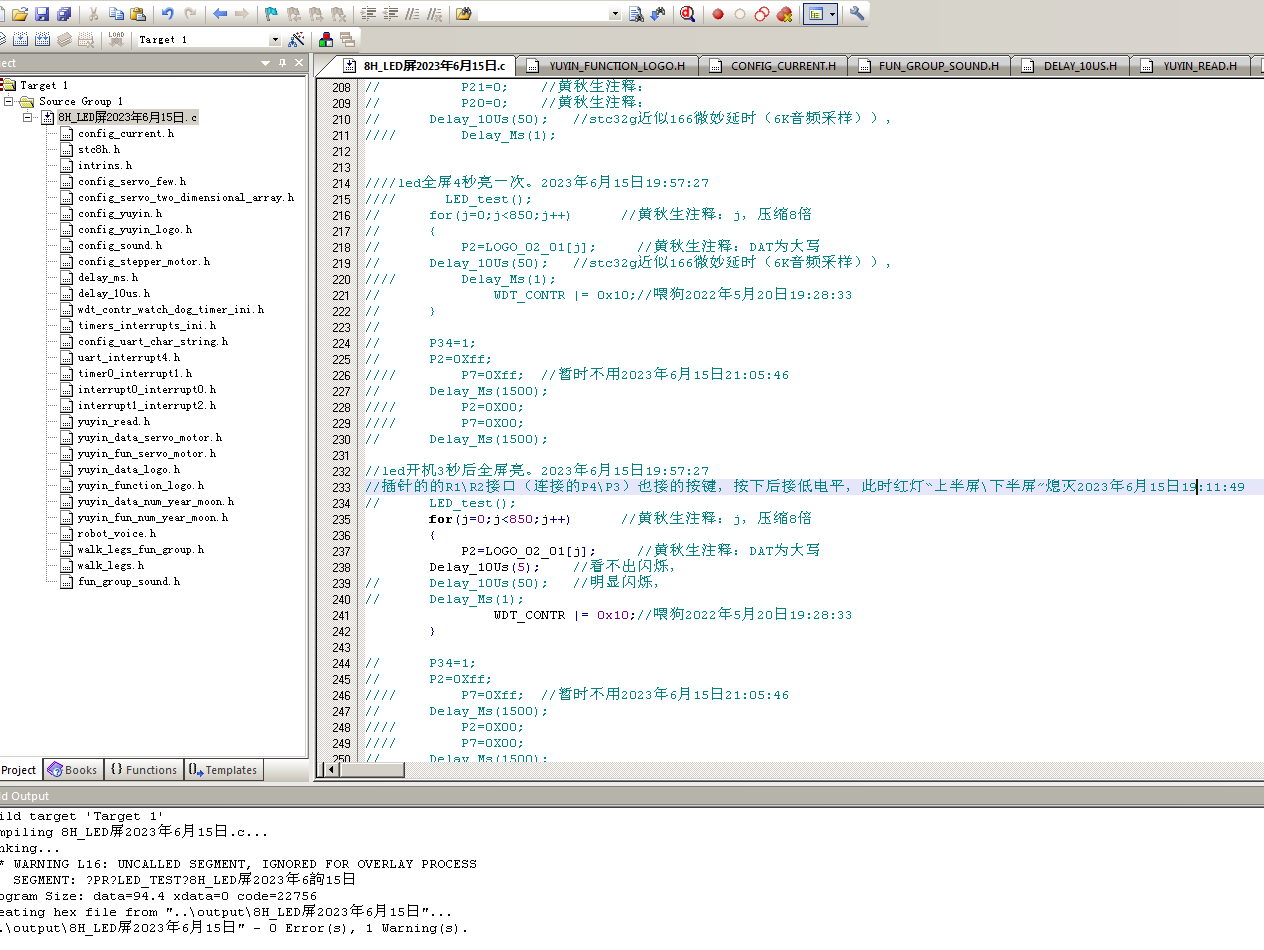Kill all breakpoints icon
Viewport: 1264px width, 950px height.
click(x=784, y=14)
